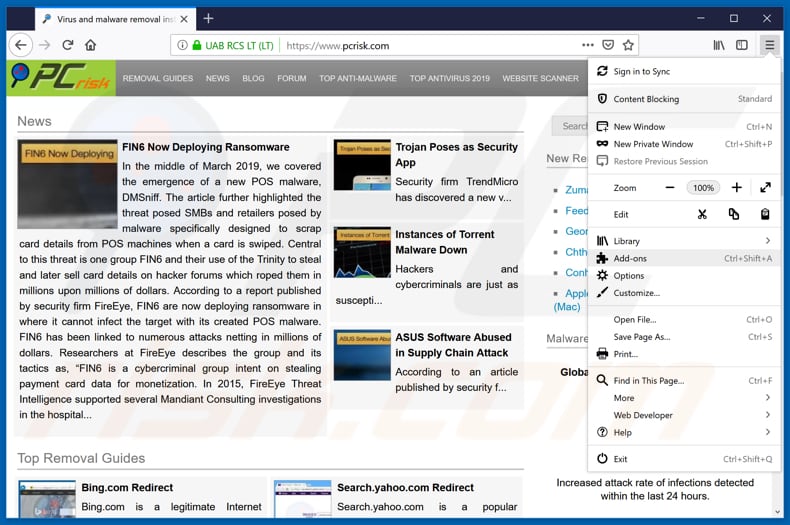Choose New Window menu item
790x525 pixels.
pyautogui.click(x=684, y=126)
